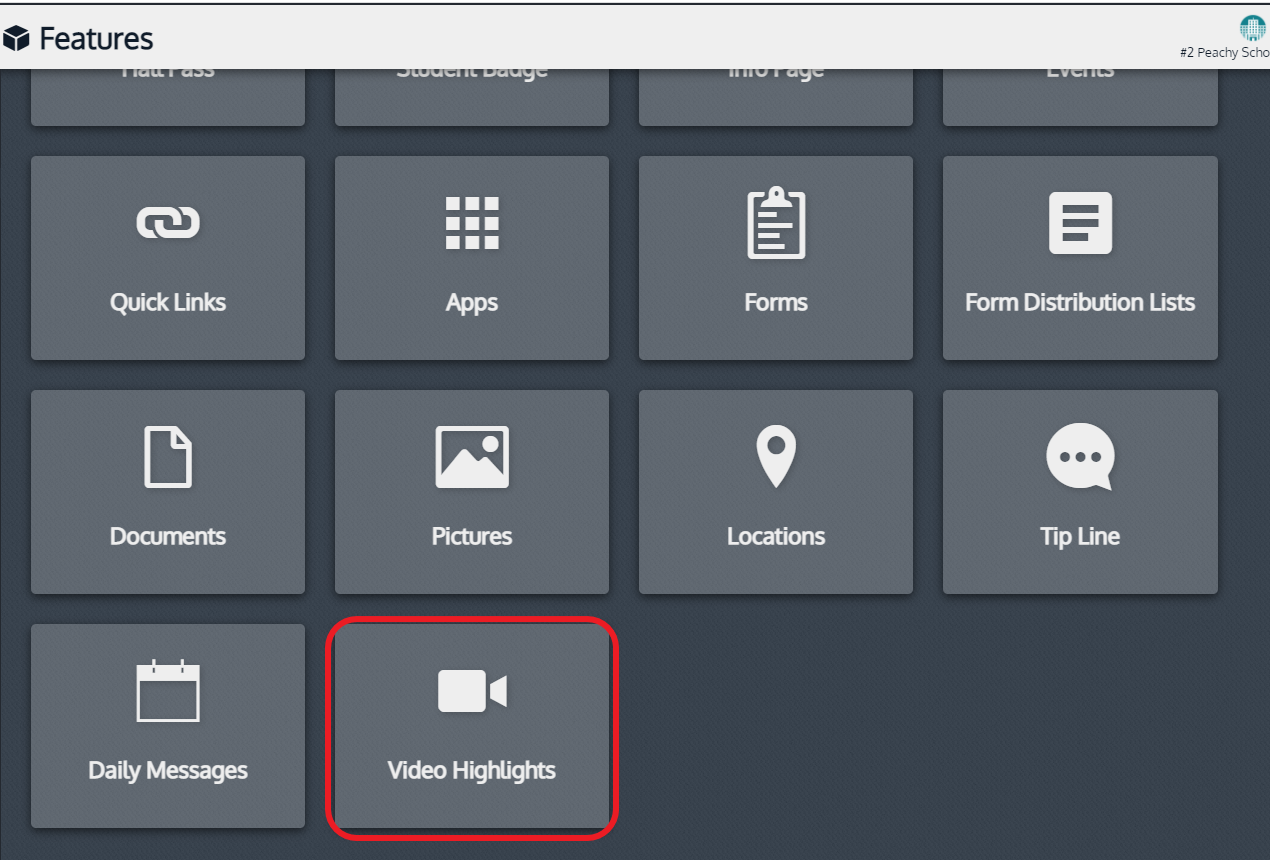Click the partially hidden Events tile
Image resolution: width=1270 pixels, height=860 pixels.
(x=1080, y=98)
